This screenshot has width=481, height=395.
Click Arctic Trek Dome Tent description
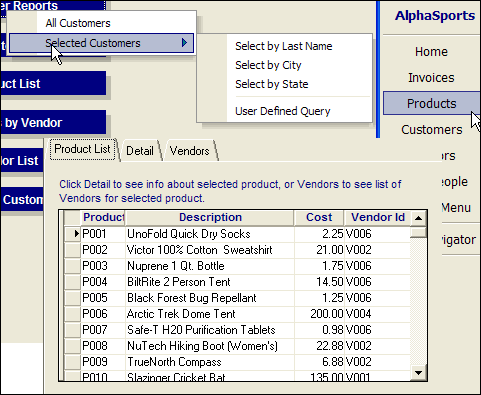click(x=181, y=314)
